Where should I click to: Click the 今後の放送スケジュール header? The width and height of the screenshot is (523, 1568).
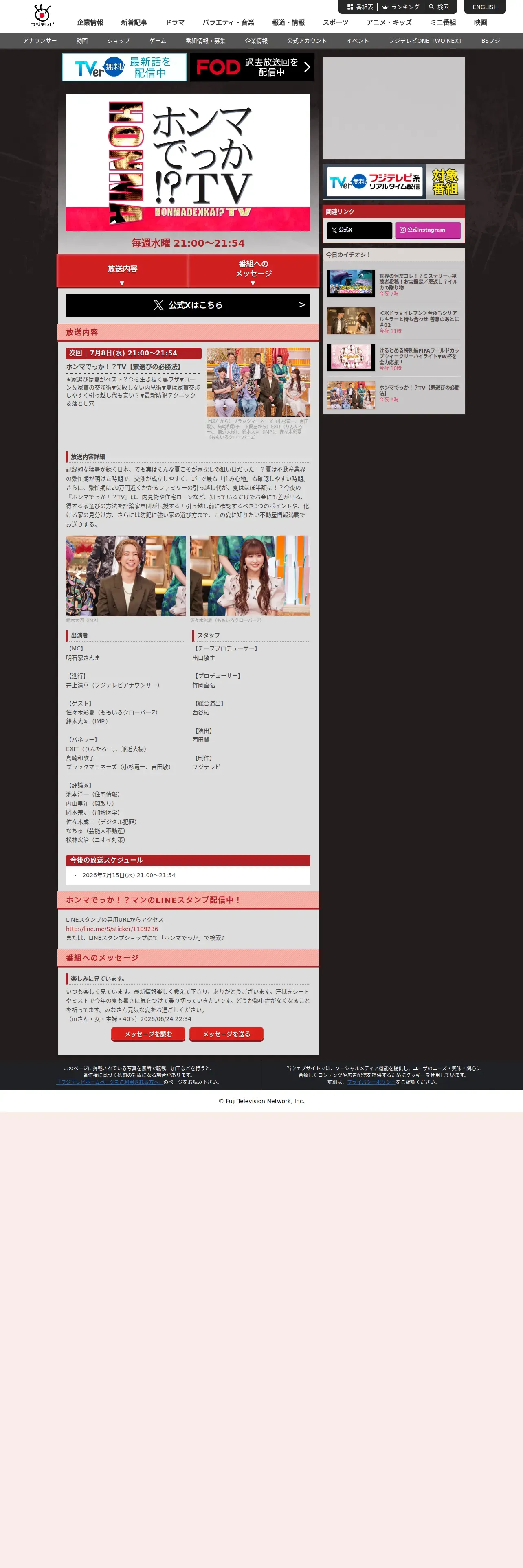[x=188, y=860]
